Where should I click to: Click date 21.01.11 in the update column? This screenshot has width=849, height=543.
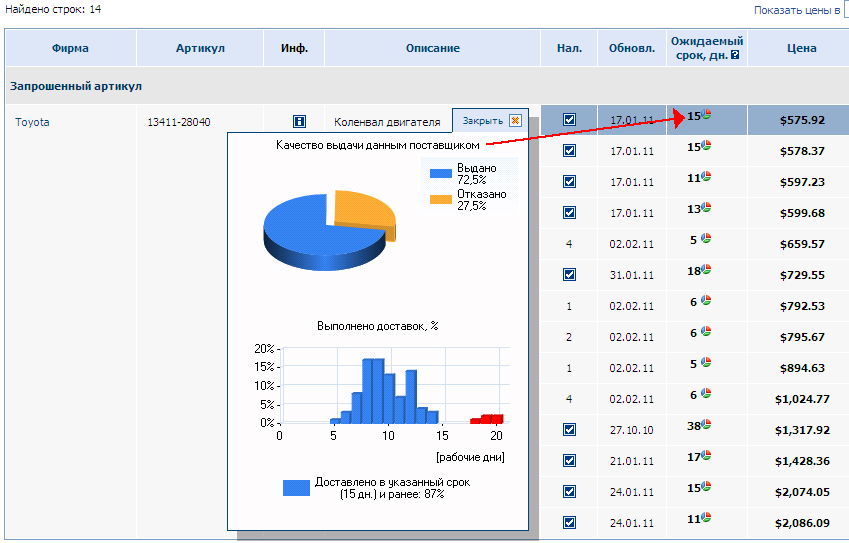(x=631, y=461)
